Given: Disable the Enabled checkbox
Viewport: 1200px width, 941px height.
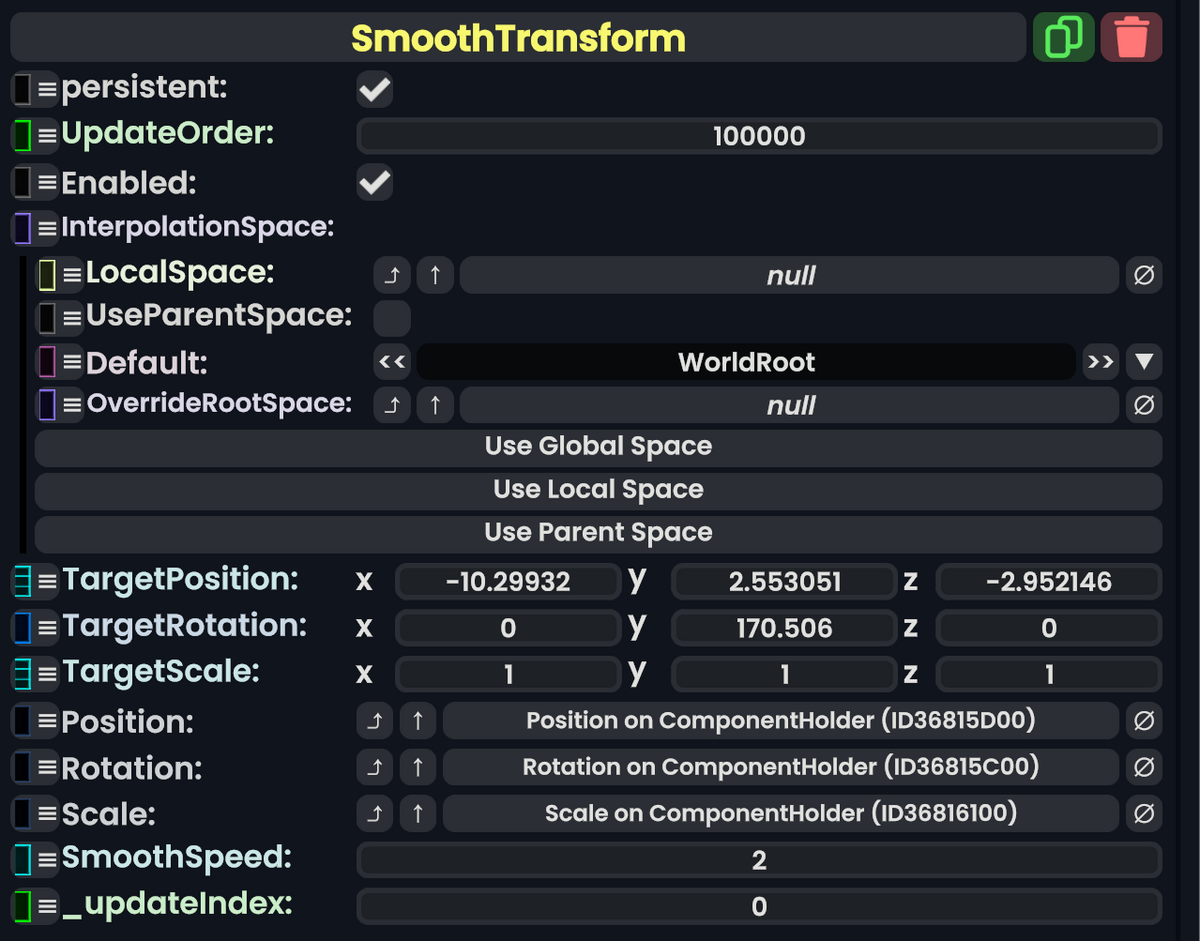Looking at the screenshot, I should coord(374,182).
